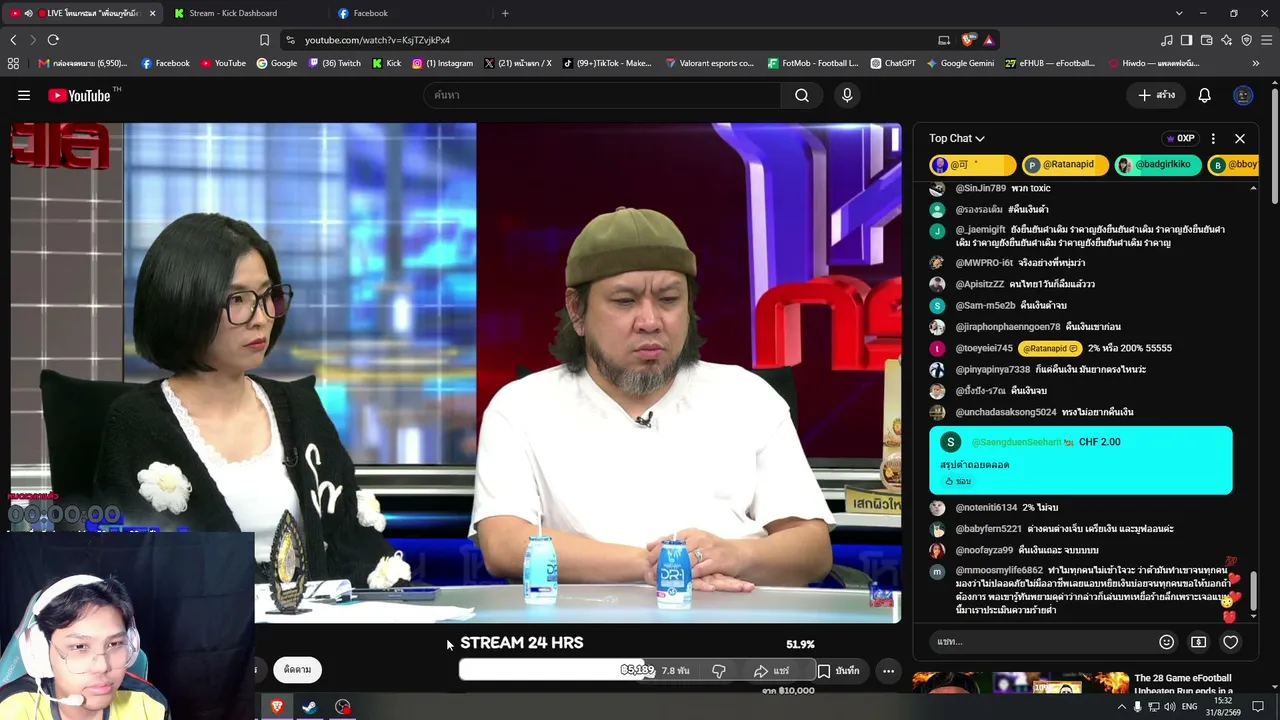
Task: Open YouTube notifications bell
Action: (1205, 95)
